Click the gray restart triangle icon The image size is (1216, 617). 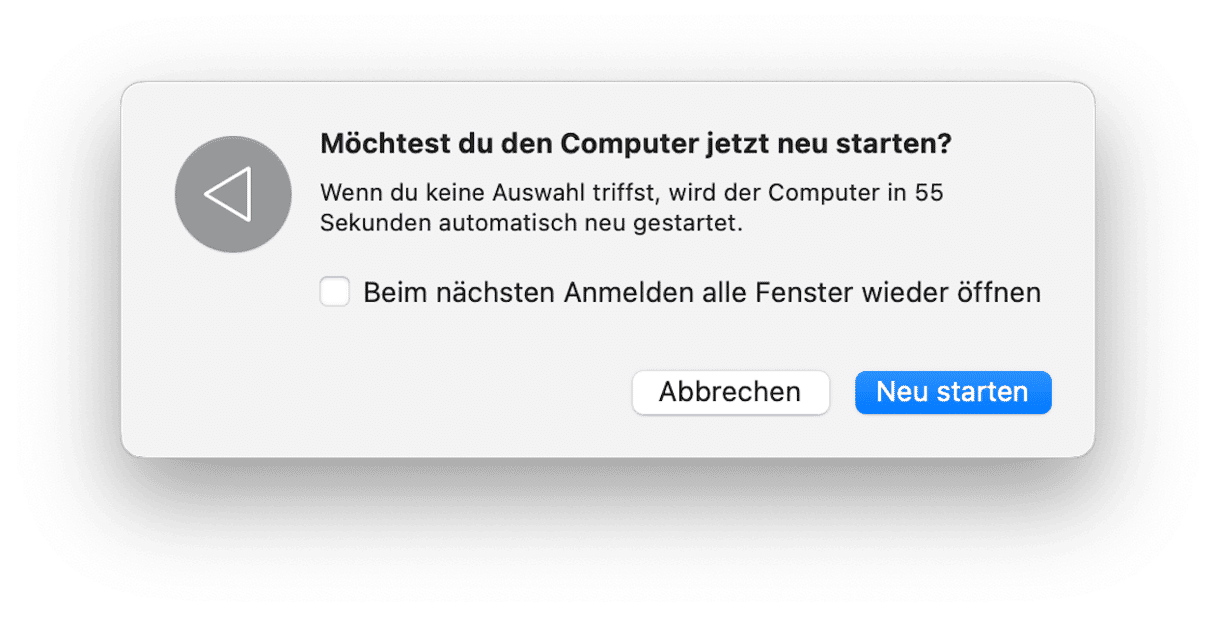coord(232,194)
